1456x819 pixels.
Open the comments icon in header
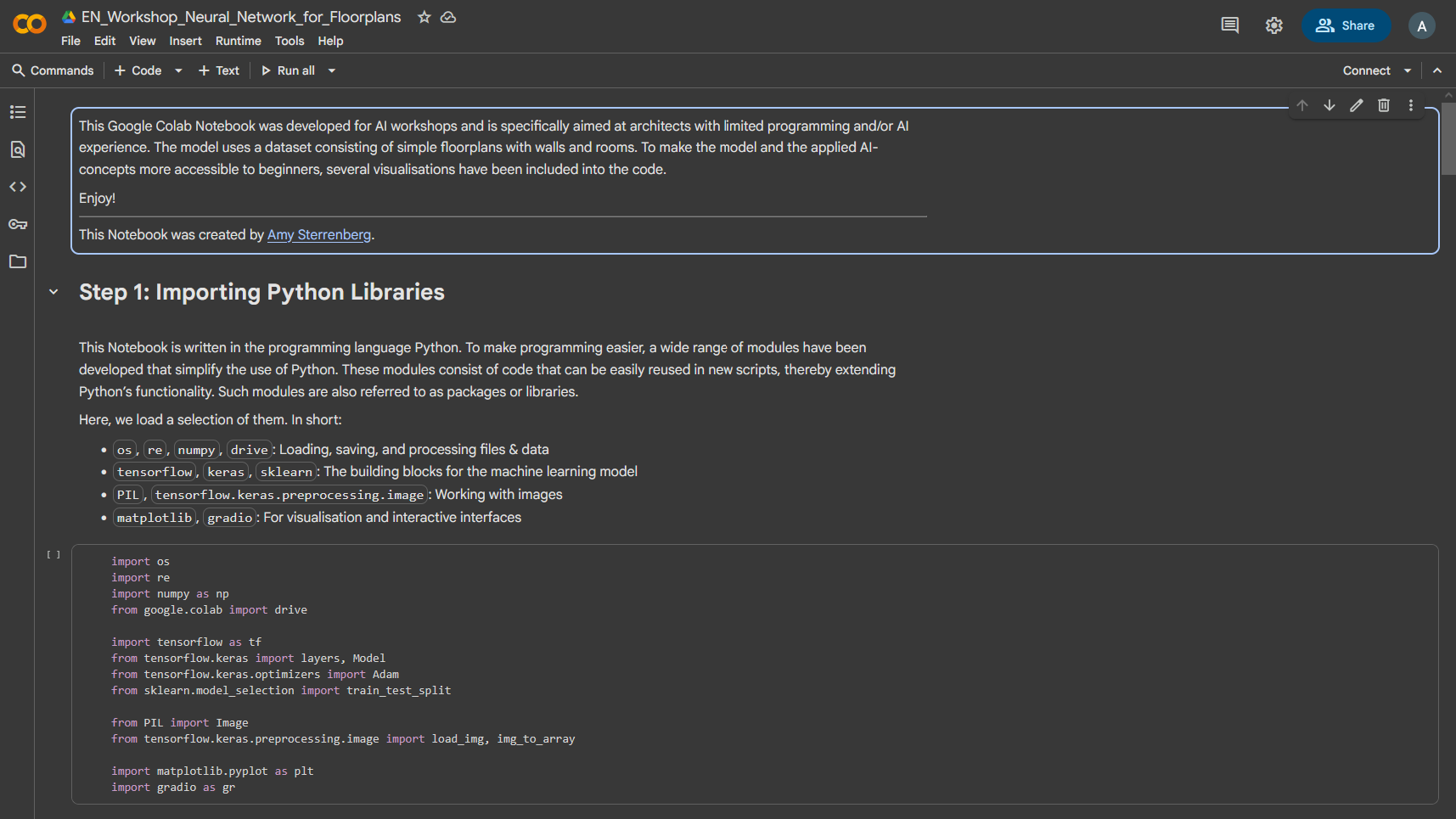pyautogui.click(x=1229, y=25)
